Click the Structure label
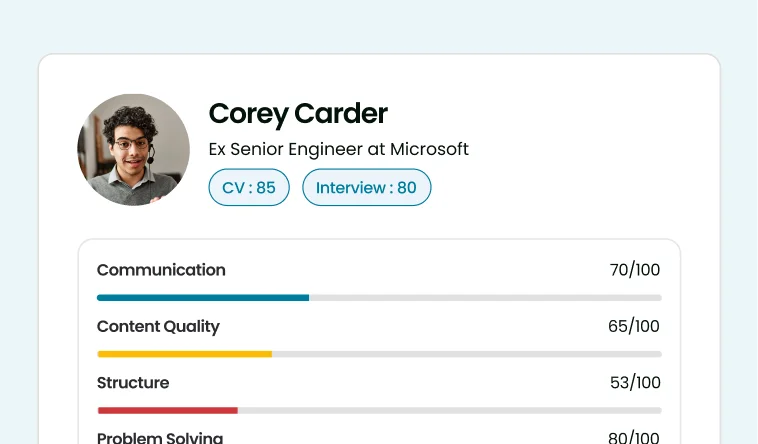This screenshot has height=444, width=758. pyautogui.click(x=133, y=383)
